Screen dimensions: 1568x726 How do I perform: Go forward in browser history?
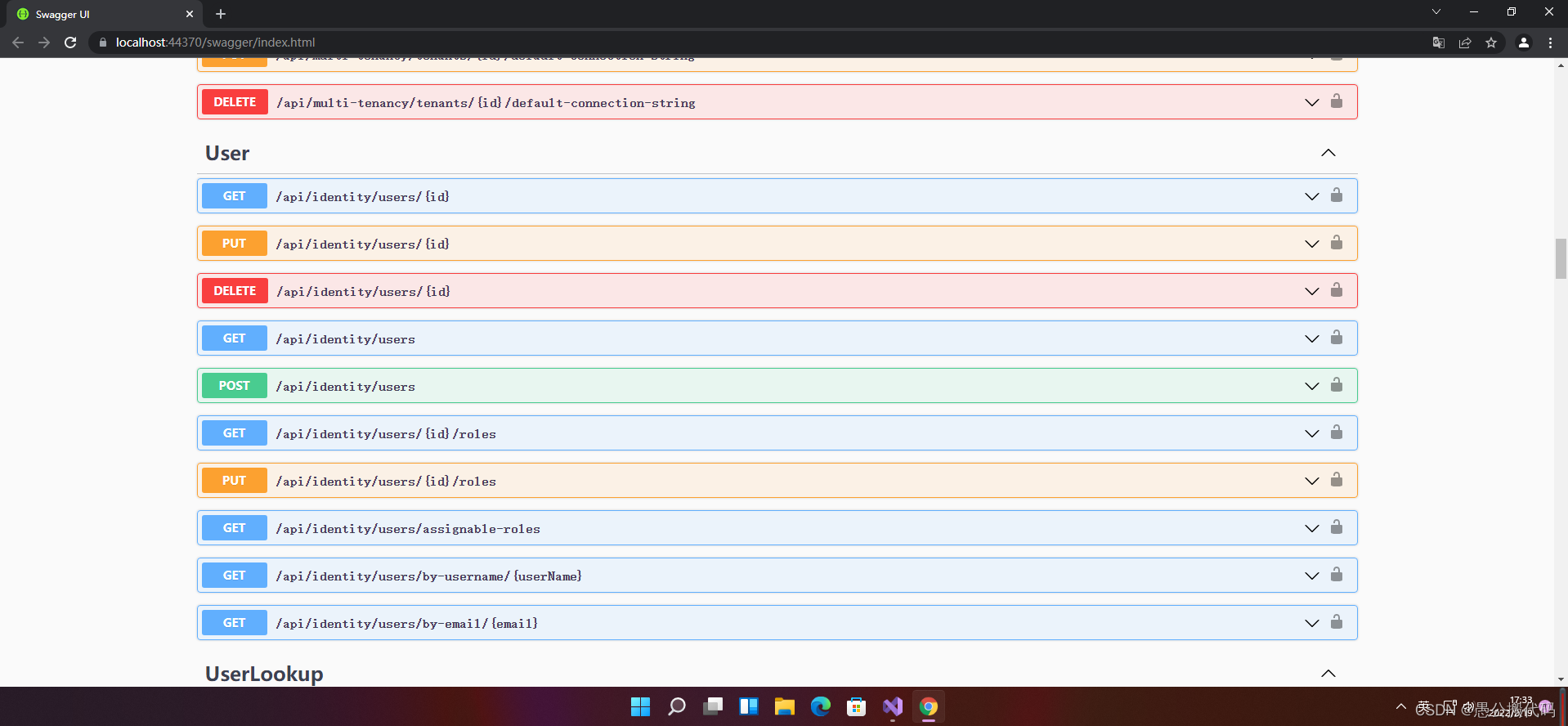[44, 43]
